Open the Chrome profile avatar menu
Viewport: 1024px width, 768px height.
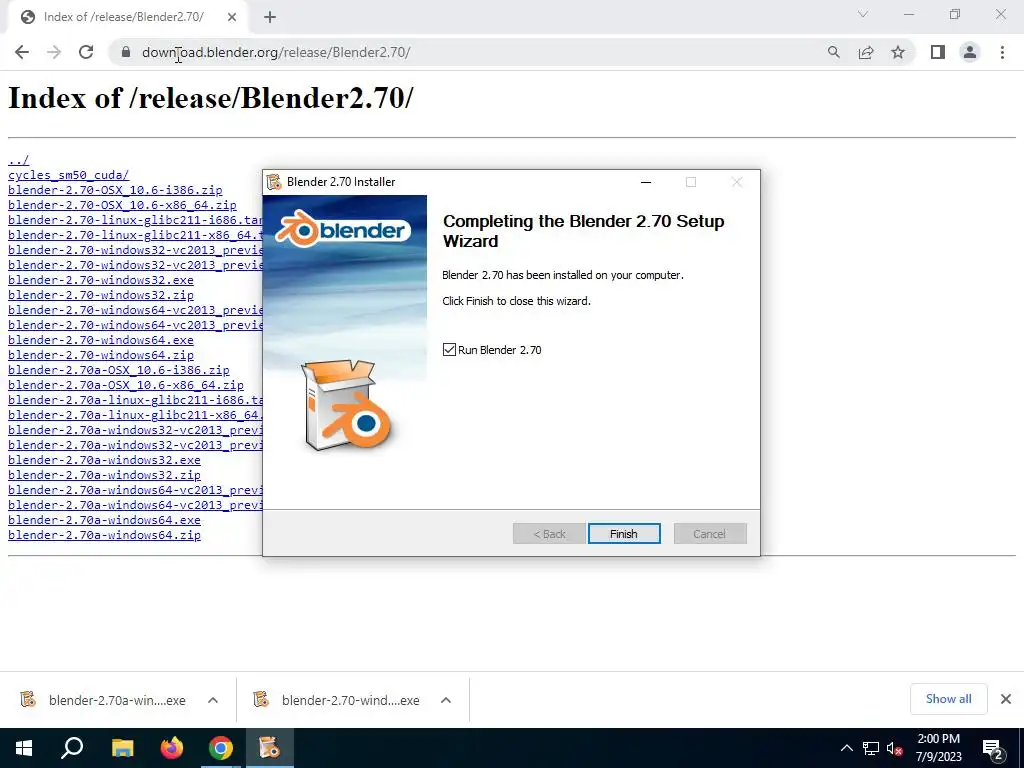tap(970, 52)
